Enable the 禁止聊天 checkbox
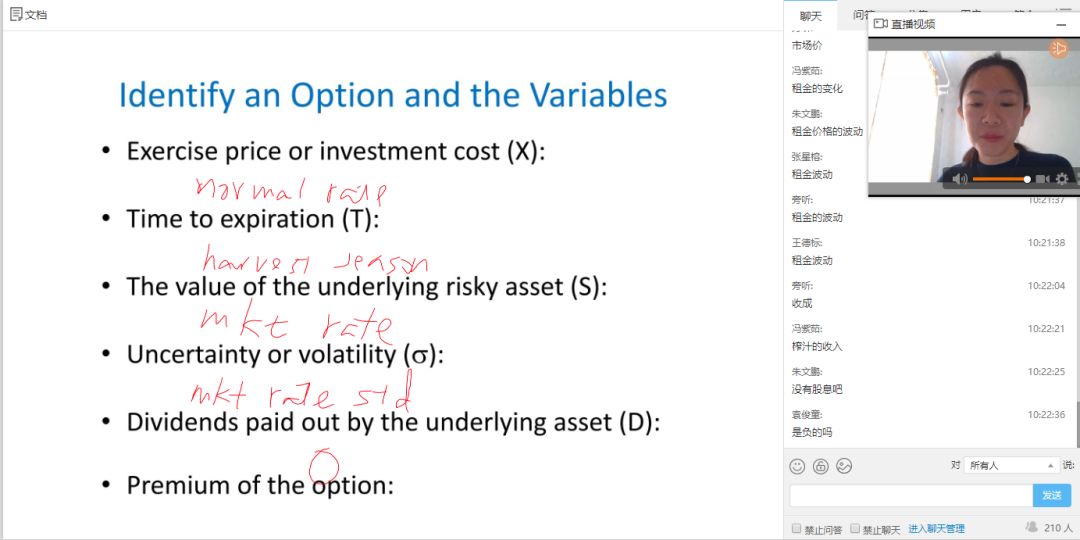The width and height of the screenshot is (1080, 540). 855,528
